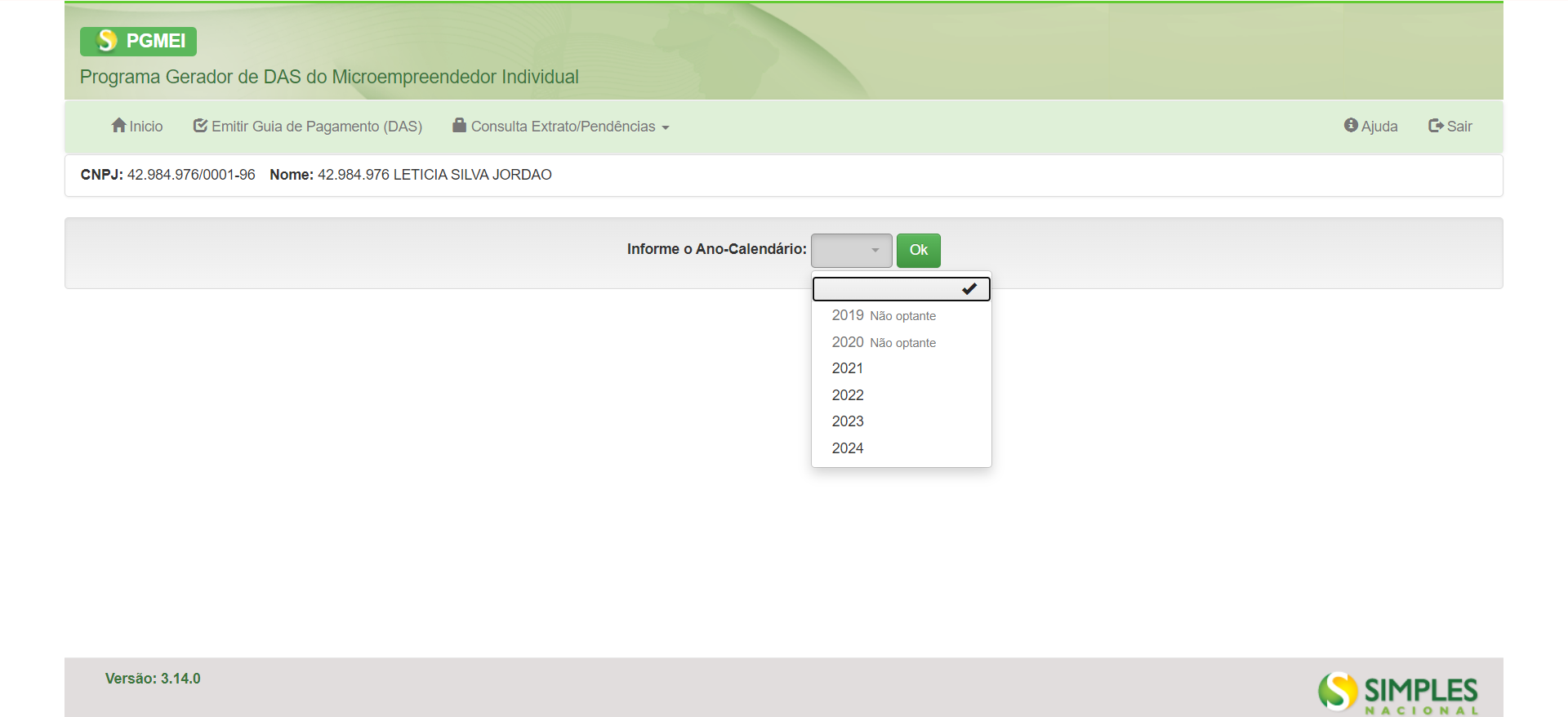
Task: Select 2021 from the year list
Action: click(x=902, y=368)
